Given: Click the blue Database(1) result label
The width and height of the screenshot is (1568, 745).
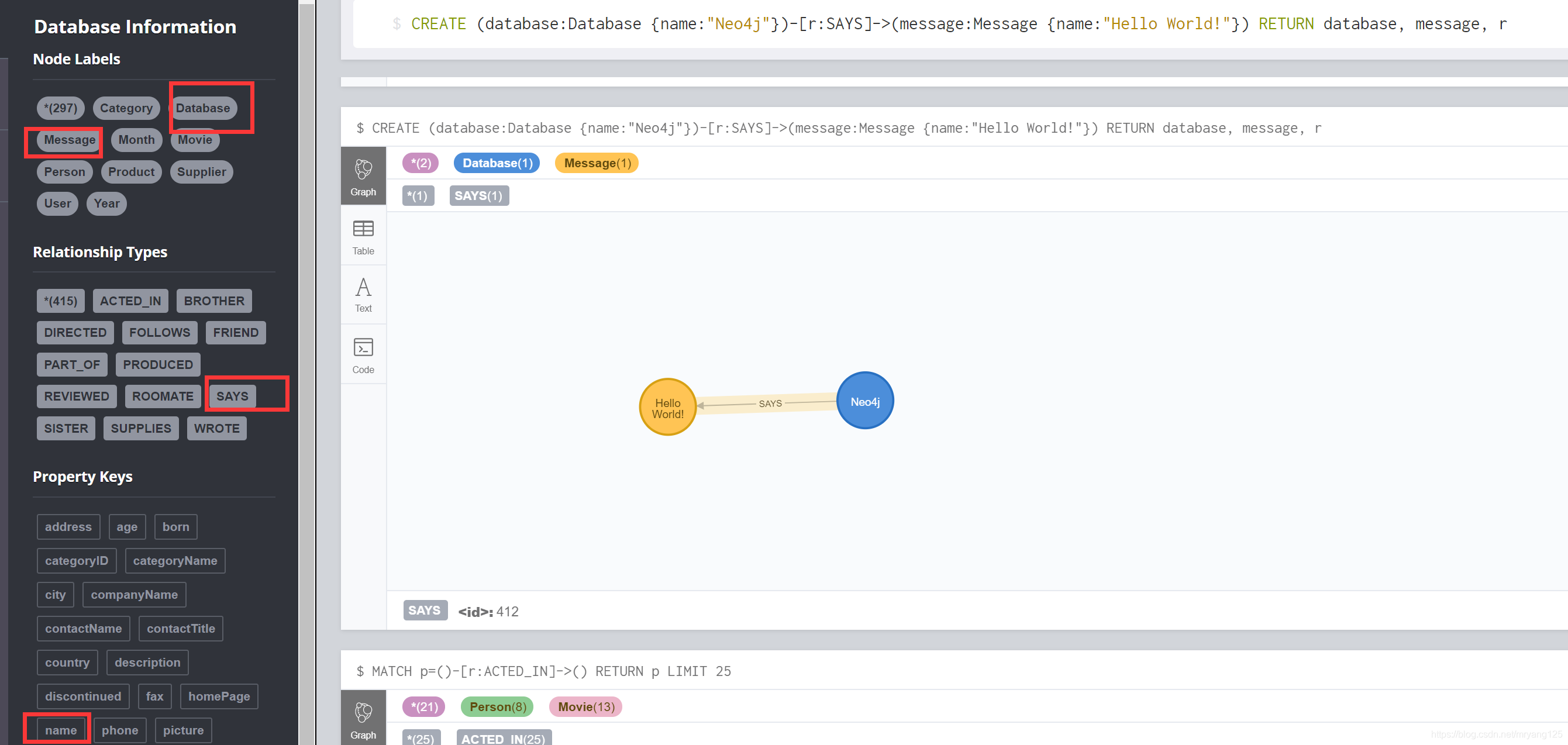Looking at the screenshot, I should (x=497, y=163).
